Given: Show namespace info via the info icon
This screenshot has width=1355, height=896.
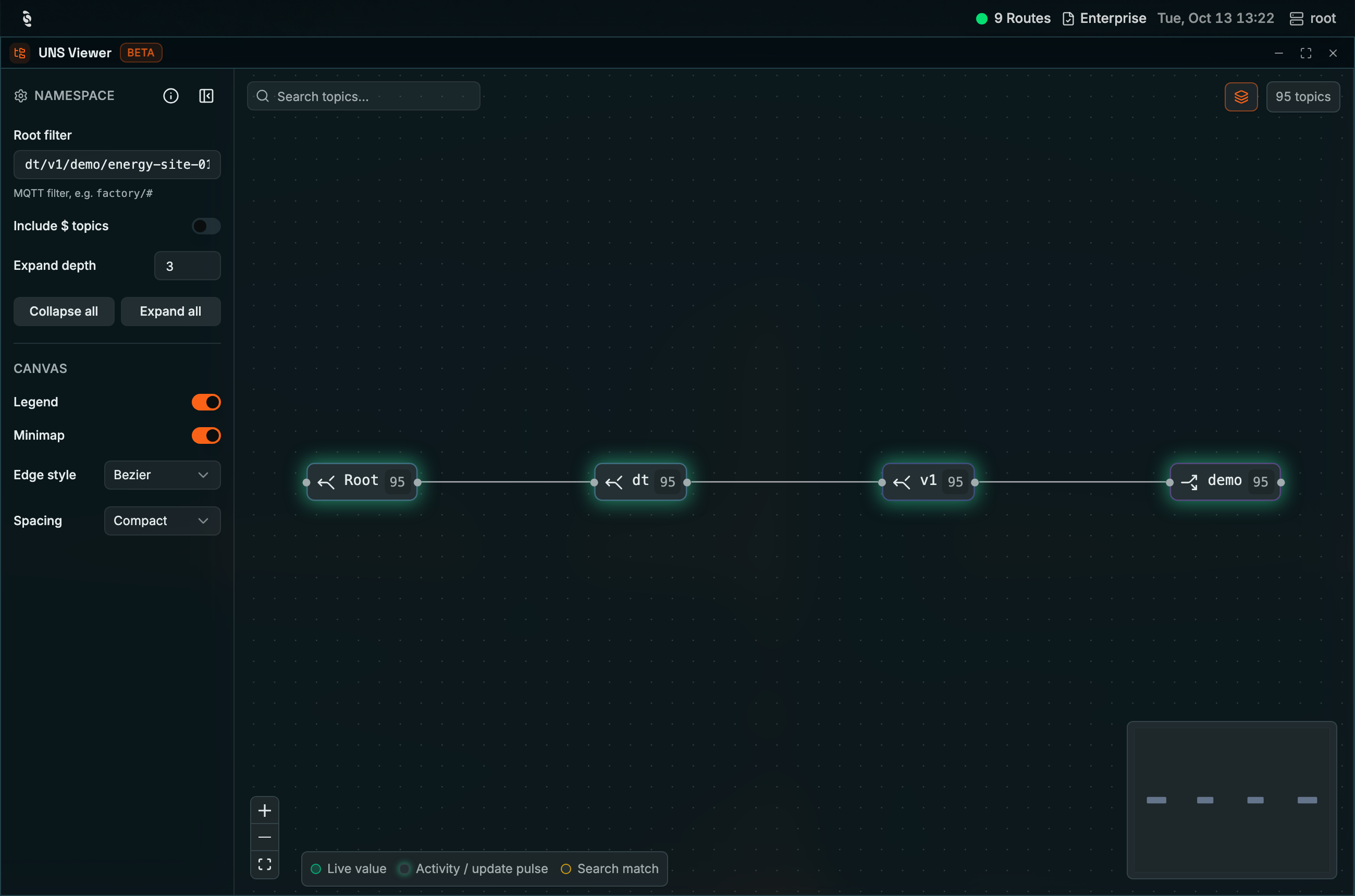Looking at the screenshot, I should pyautogui.click(x=171, y=96).
